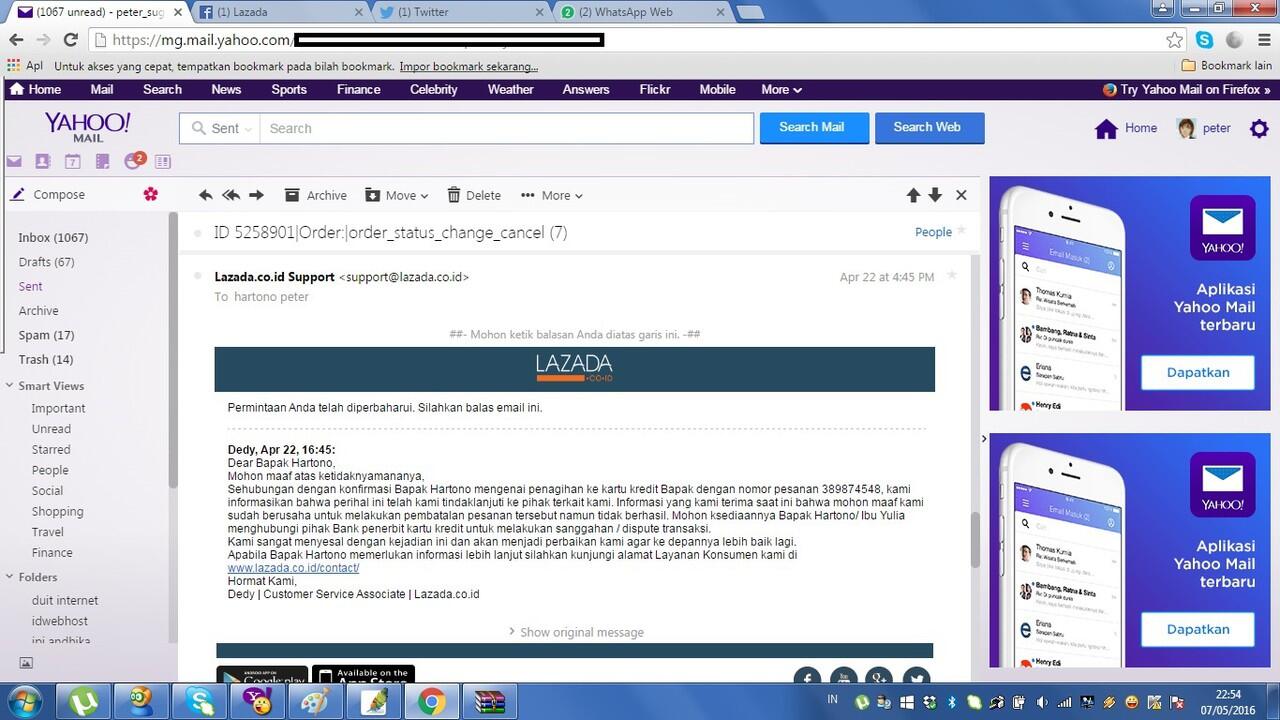1280x720 pixels.
Task: Click Impor bookmark sekarang link
Action: click(468, 66)
